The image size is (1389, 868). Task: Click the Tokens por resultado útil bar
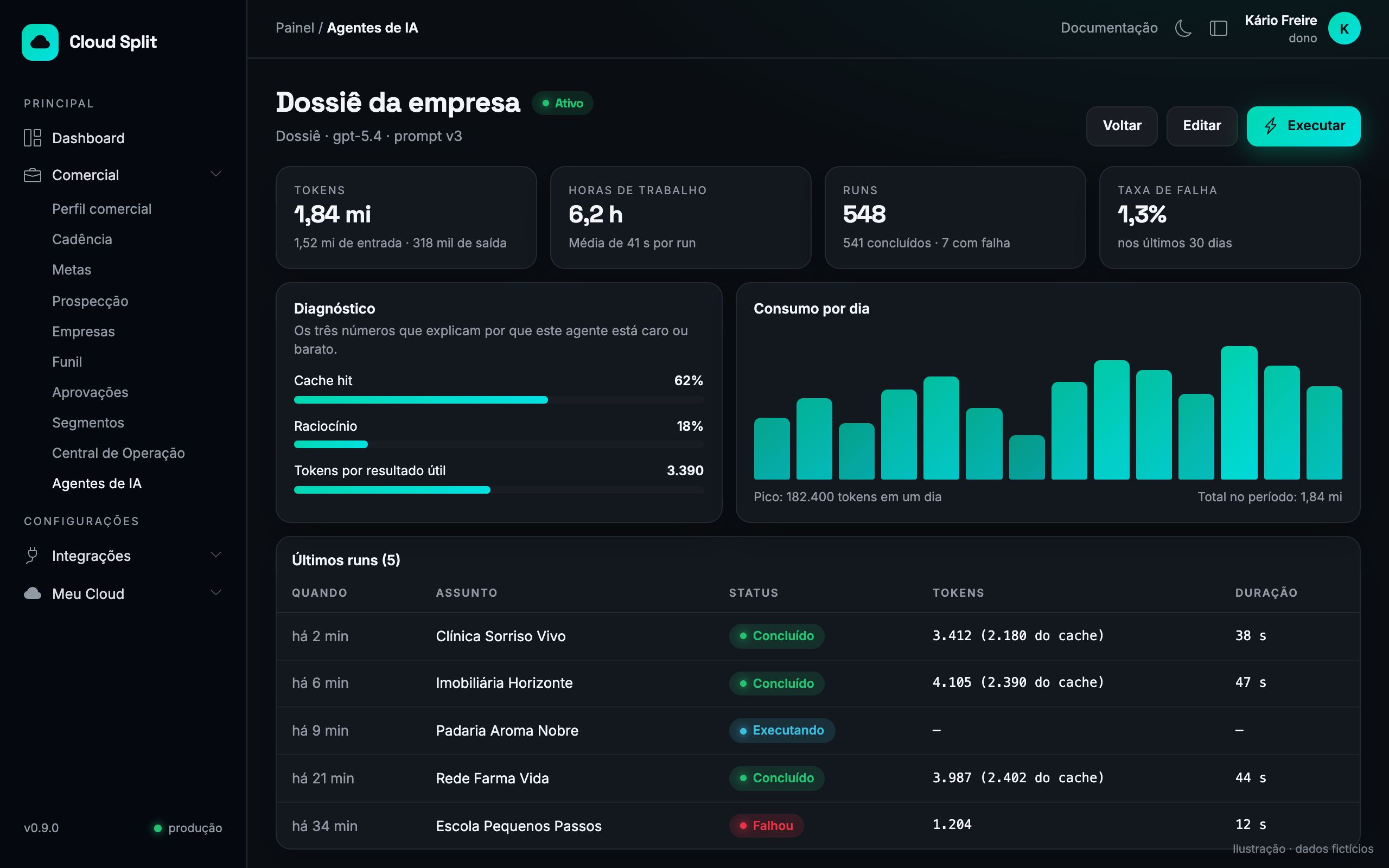(x=498, y=490)
